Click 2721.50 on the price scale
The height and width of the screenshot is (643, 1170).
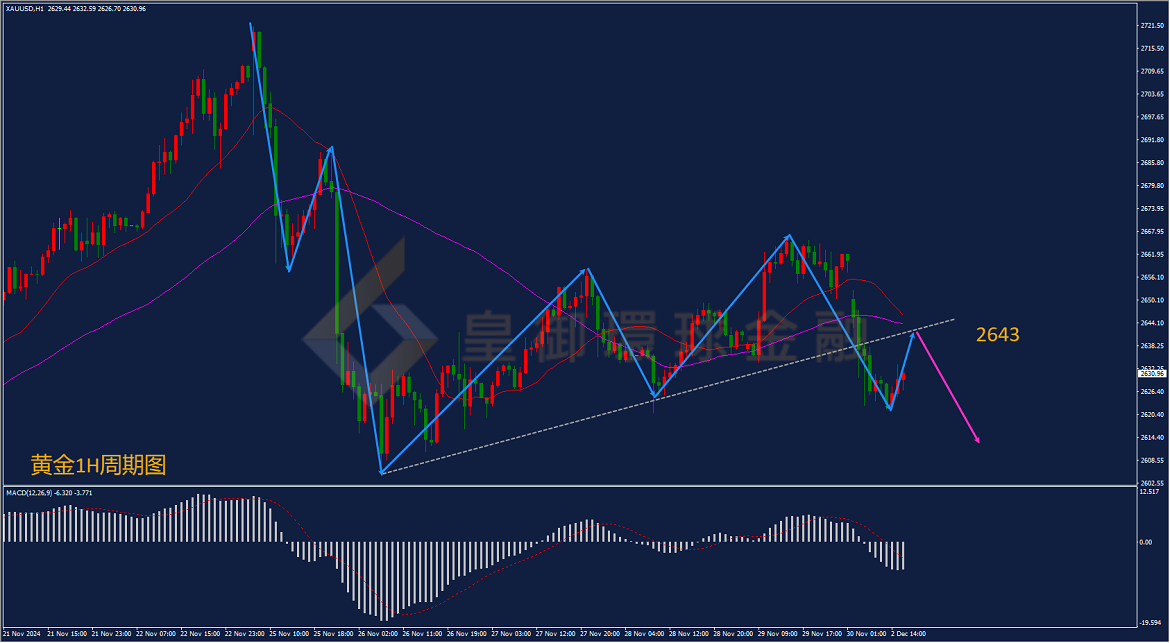click(x=1153, y=25)
